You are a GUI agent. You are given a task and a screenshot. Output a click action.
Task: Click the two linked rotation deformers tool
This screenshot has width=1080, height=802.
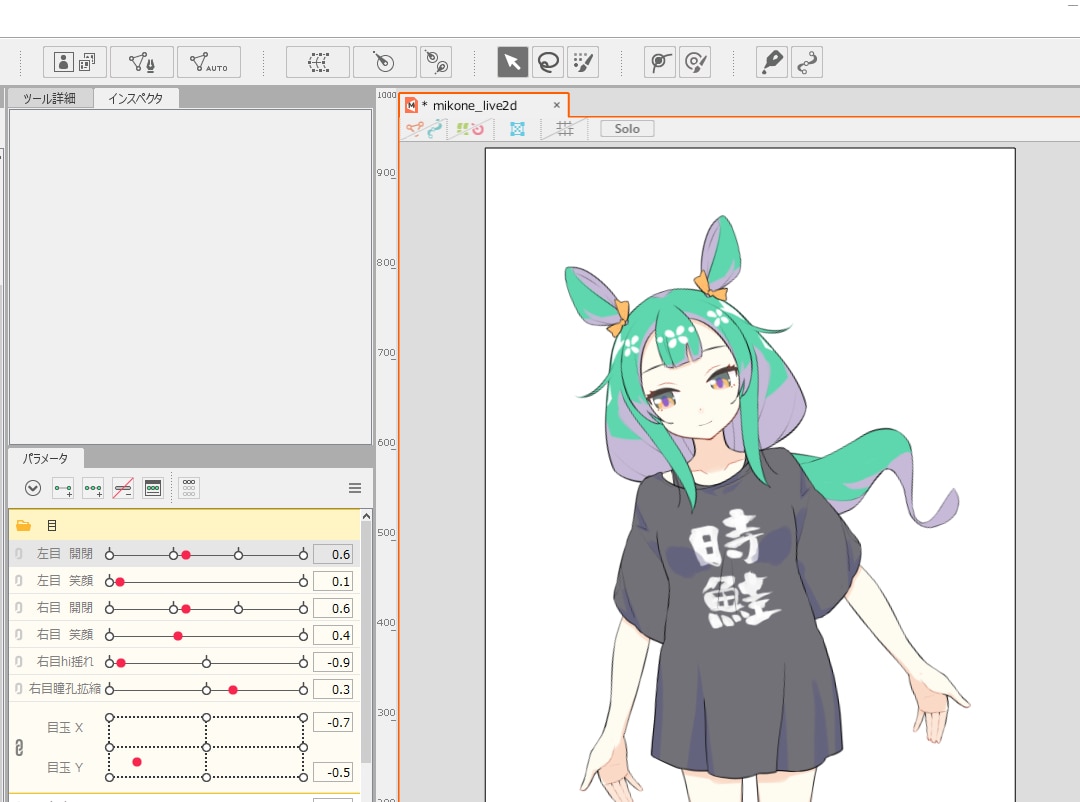(x=436, y=62)
